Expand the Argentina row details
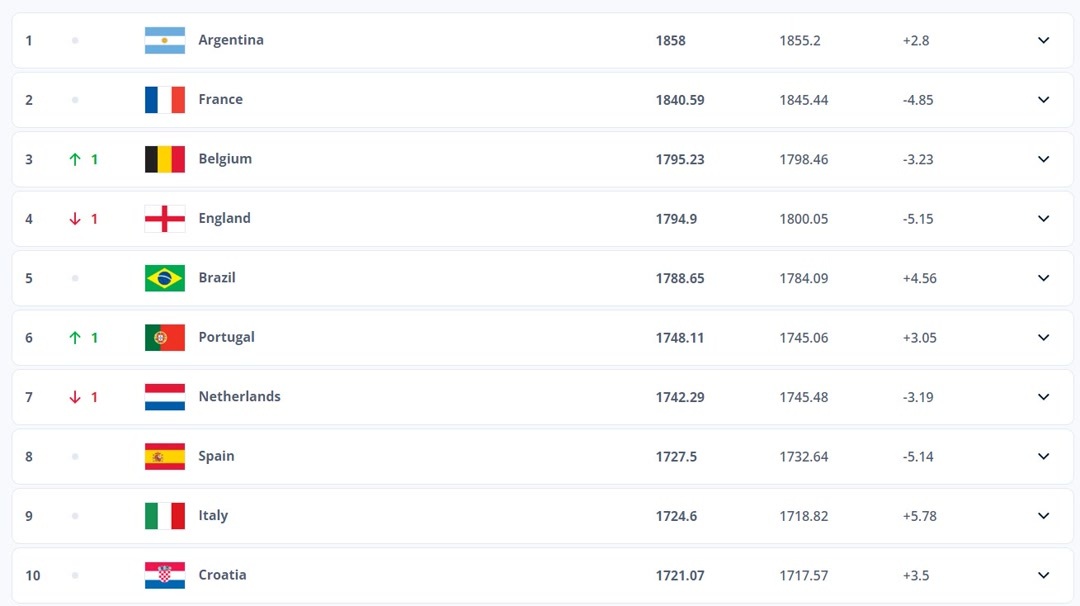This screenshot has width=1080, height=606. [x=1043, y=41]
